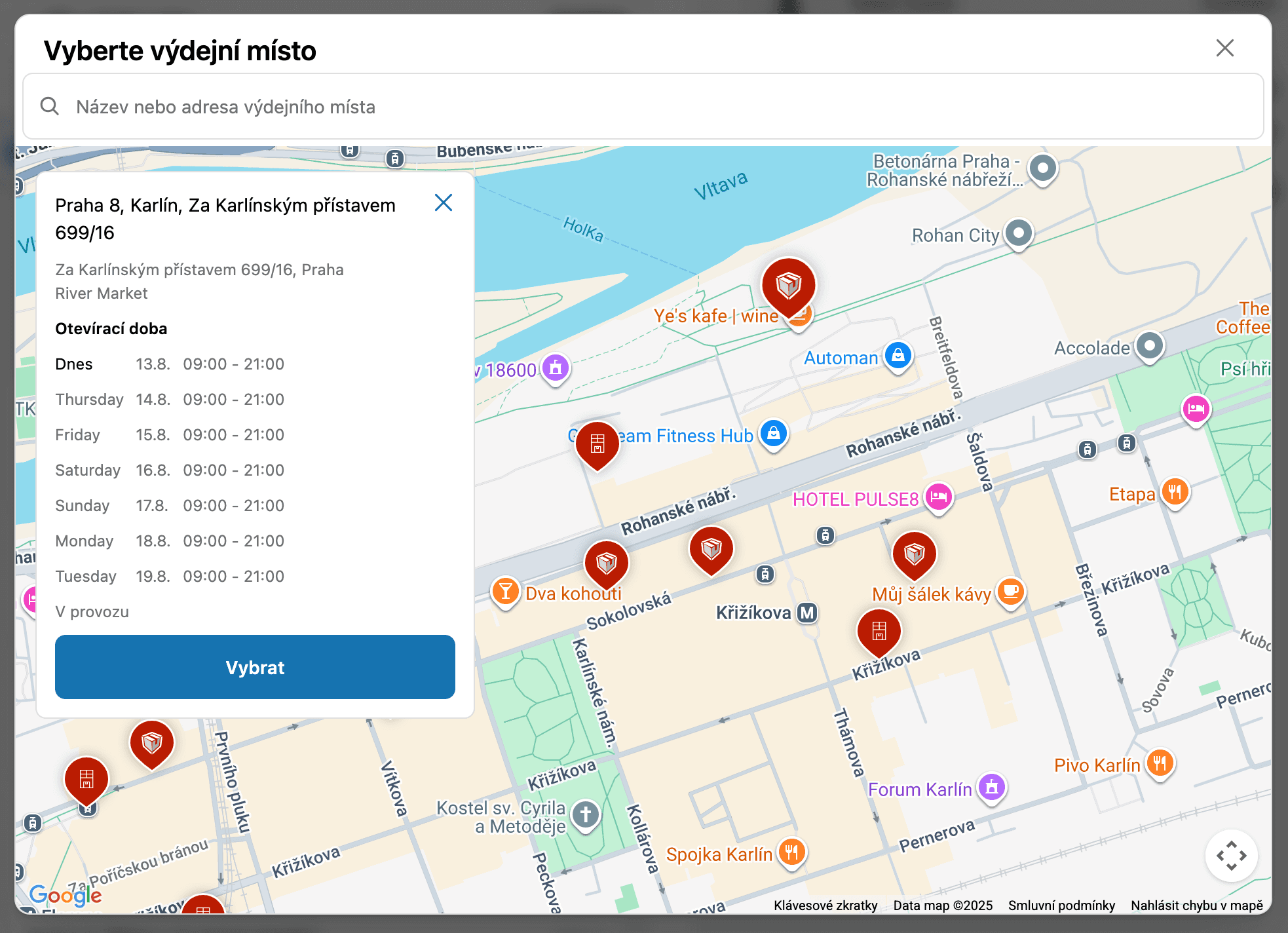Open the HOTEL PULSE8 hotel marker
Screen dimensions: 1288x933
[939, 497]
